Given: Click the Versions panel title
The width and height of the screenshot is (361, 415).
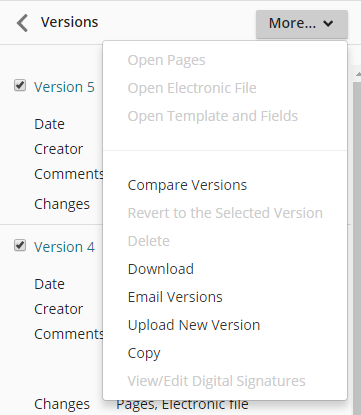Looking at the screenshot, I should [69, 22].
